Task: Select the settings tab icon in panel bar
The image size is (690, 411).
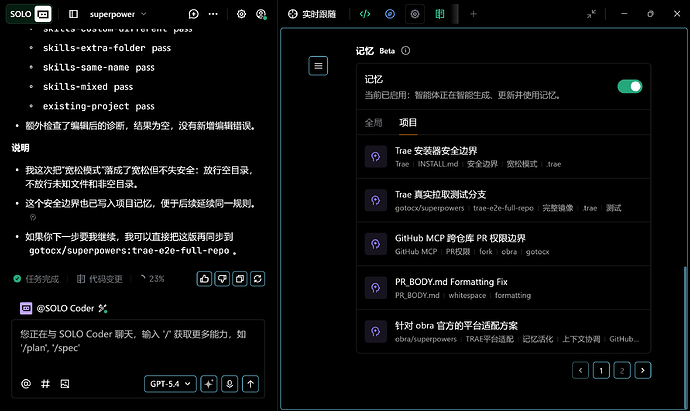Action: [x=415, y=14]
